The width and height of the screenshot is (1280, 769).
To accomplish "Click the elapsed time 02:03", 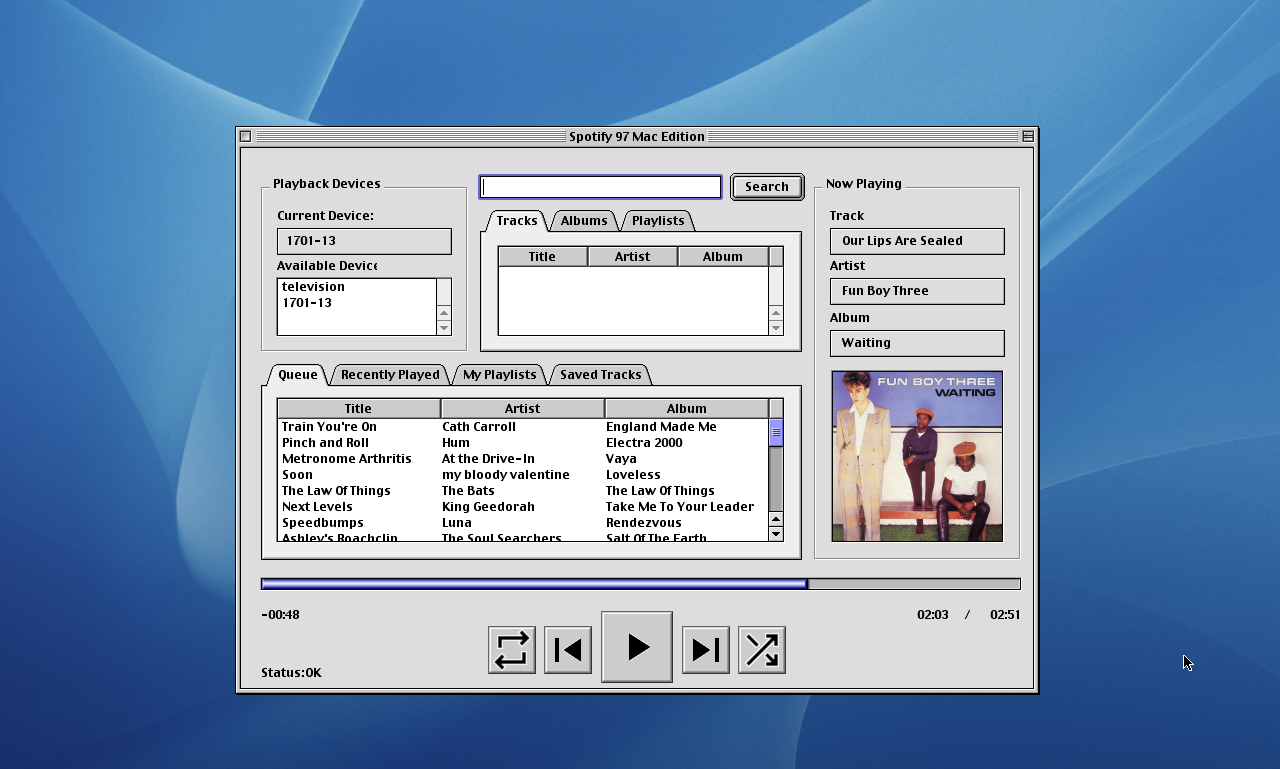I will pos(932,615).
